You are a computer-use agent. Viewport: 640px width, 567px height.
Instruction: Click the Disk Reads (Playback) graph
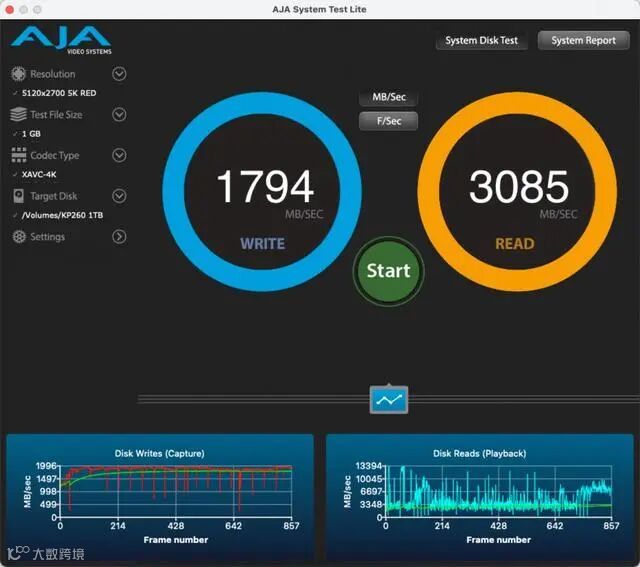coord(498,491)
